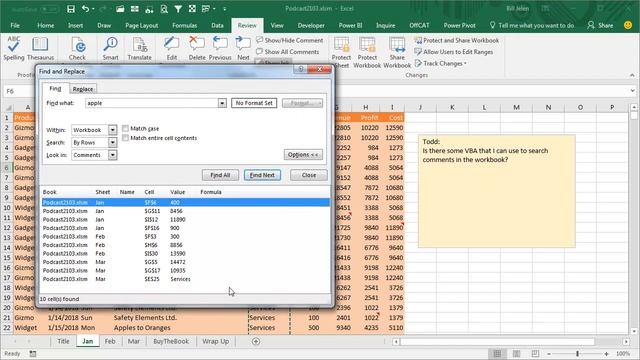
Task: Switch to the Developer ribbon tab
Action: tap(311, 25)
